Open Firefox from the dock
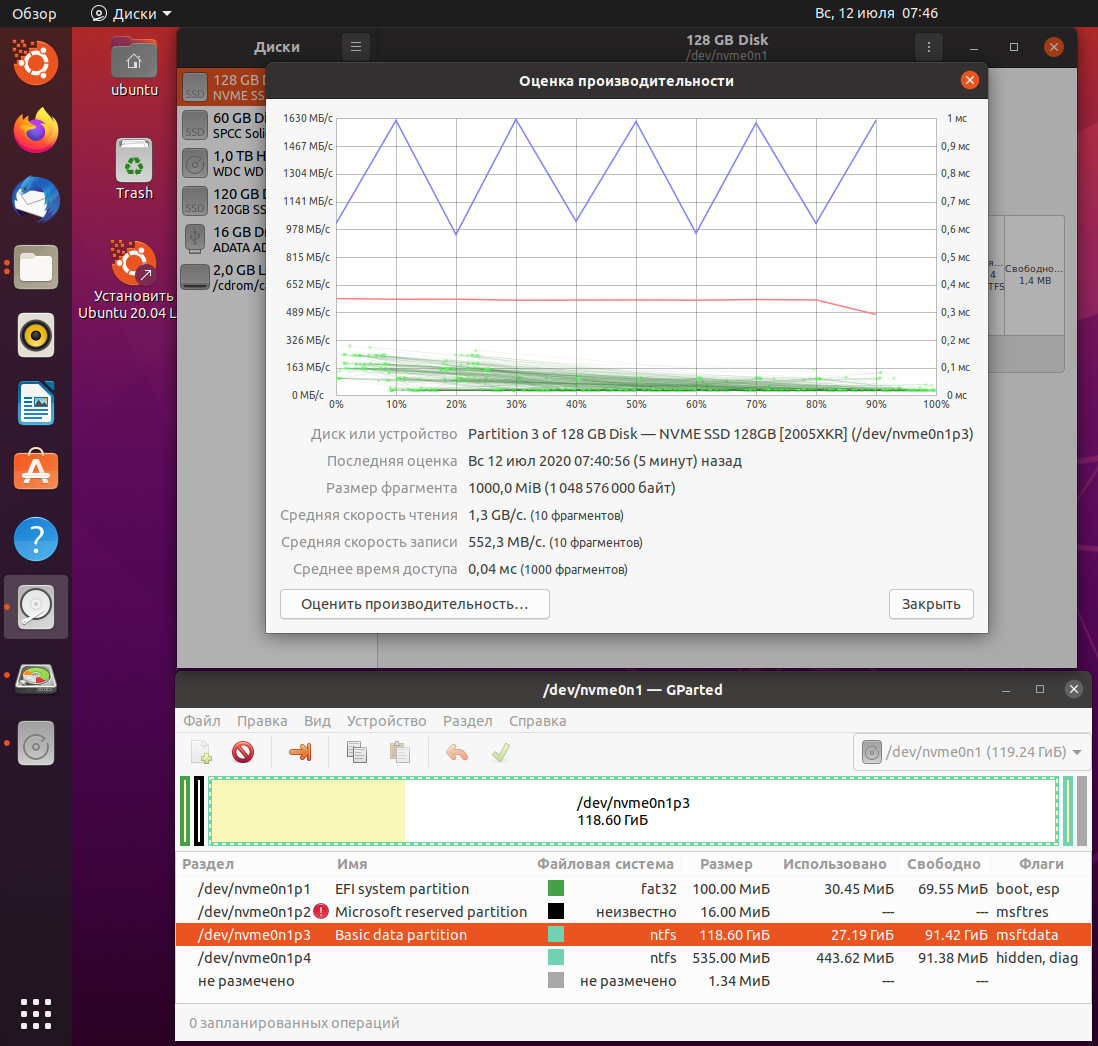 point(36,130)
